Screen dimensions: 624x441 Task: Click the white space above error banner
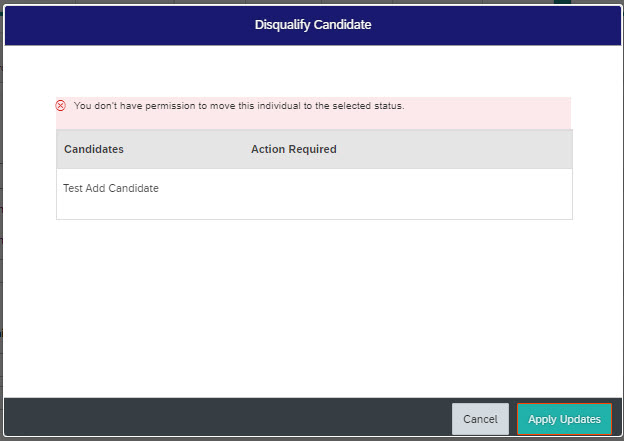314,71
